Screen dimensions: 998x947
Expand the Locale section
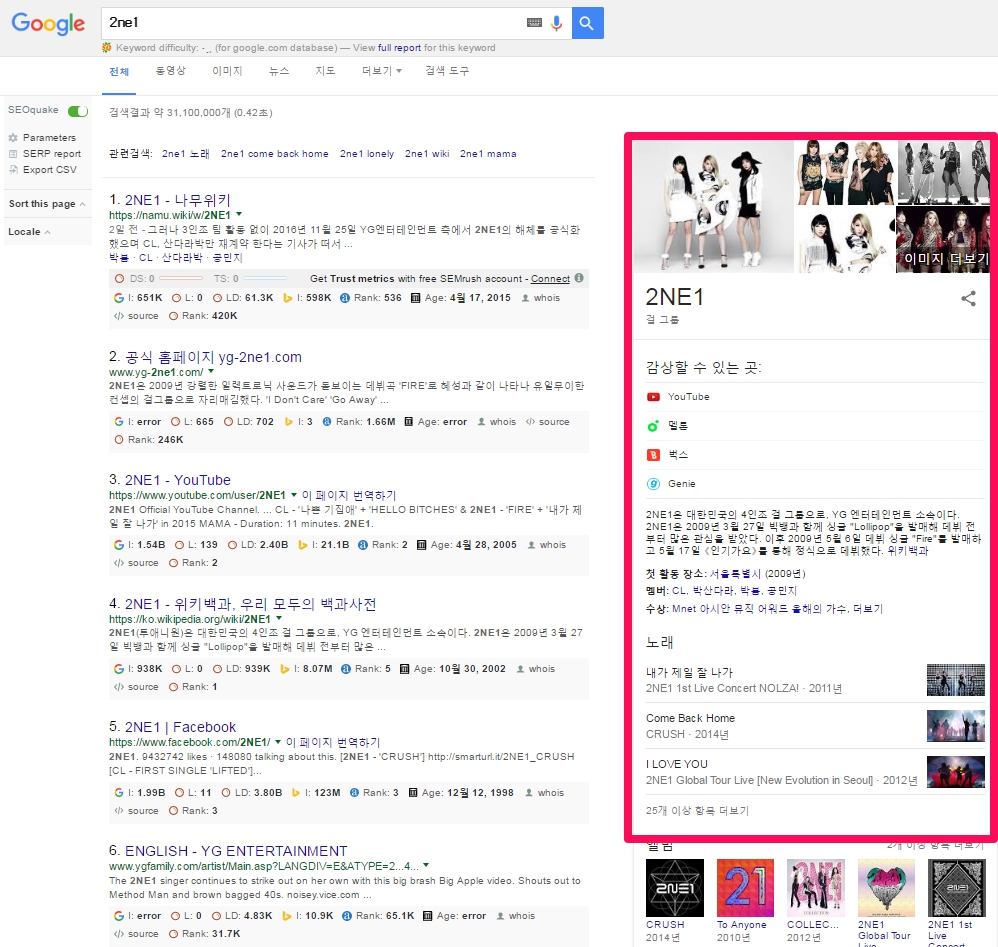pos(29,232)
